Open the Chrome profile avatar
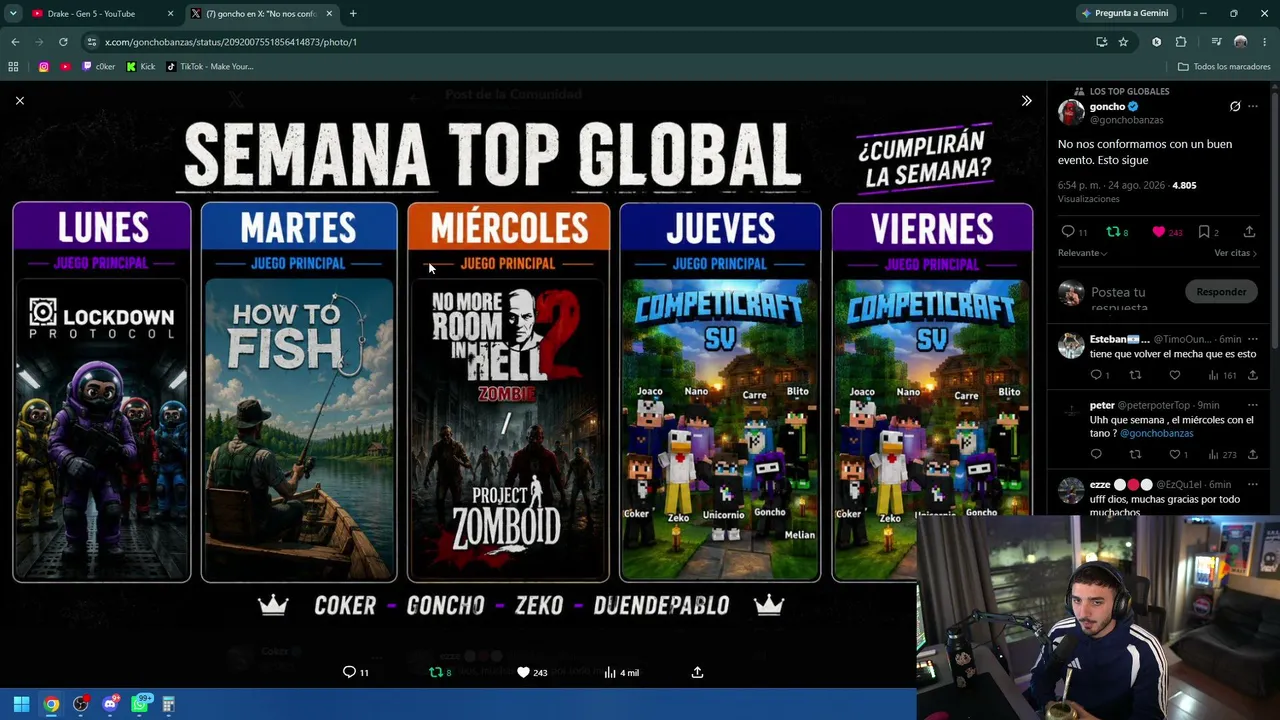The height and width of the screenshot is (720, 1280). pyautogui.click(x=1241, y=42)
